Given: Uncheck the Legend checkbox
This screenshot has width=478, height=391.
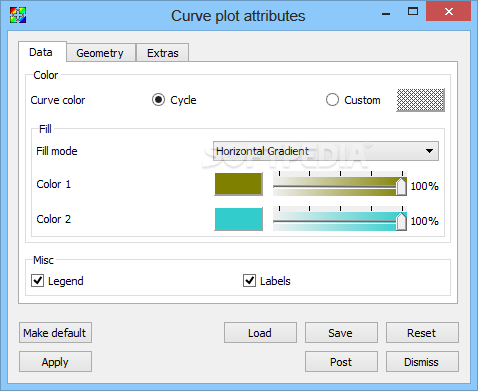Looking at the screenshot, I should pos(37,281).
